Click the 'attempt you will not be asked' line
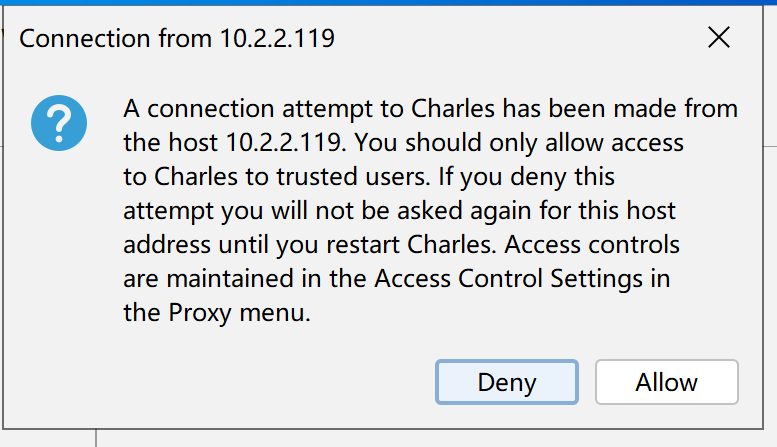Image resolution: width=777 pixels, height=447 pixels. (x=399, y=211)
